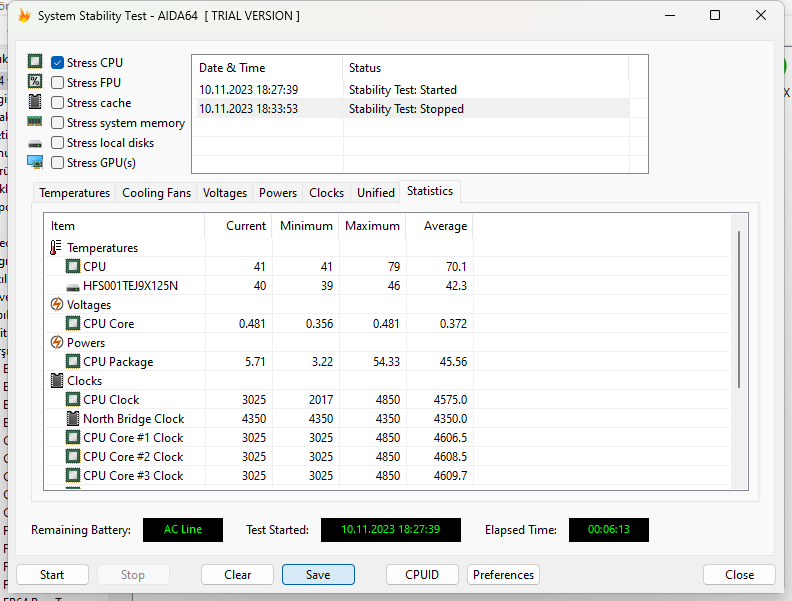Open the Powers tab
792x601 pixels.
[278, 193]
